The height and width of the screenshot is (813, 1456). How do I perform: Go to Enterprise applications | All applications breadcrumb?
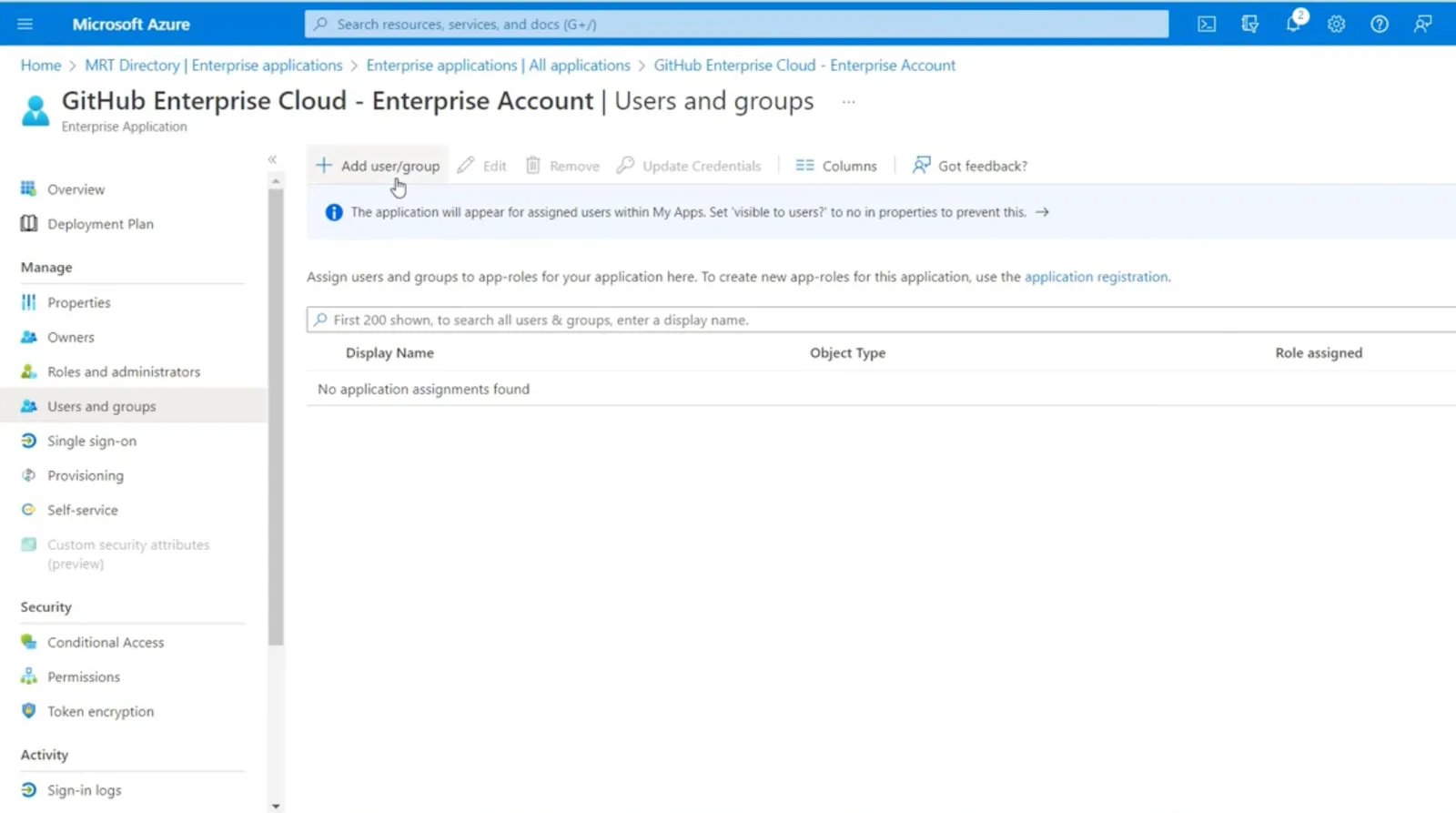click(x=498, y=66)
